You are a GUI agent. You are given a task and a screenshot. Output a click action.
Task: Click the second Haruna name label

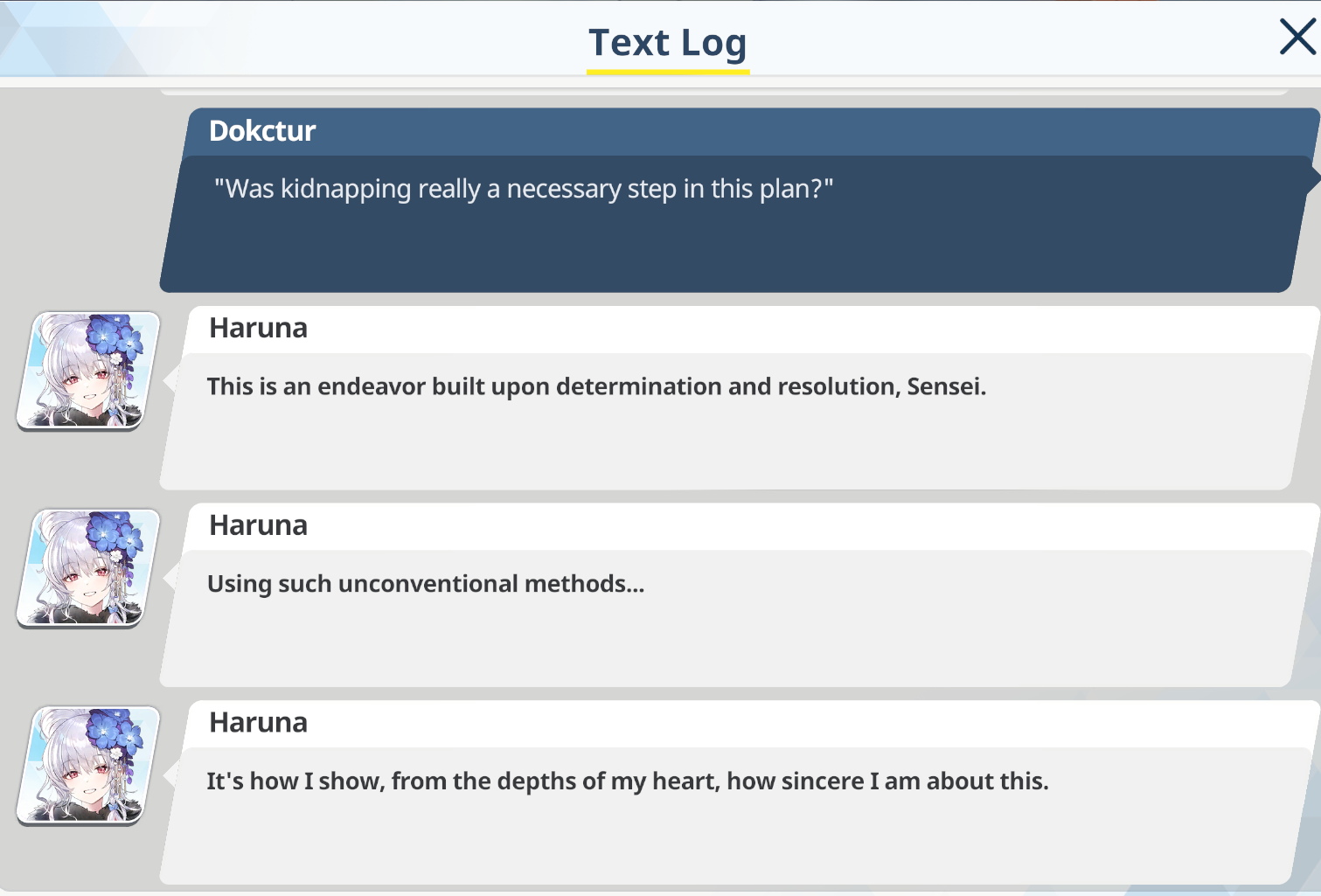pos(259,525)
